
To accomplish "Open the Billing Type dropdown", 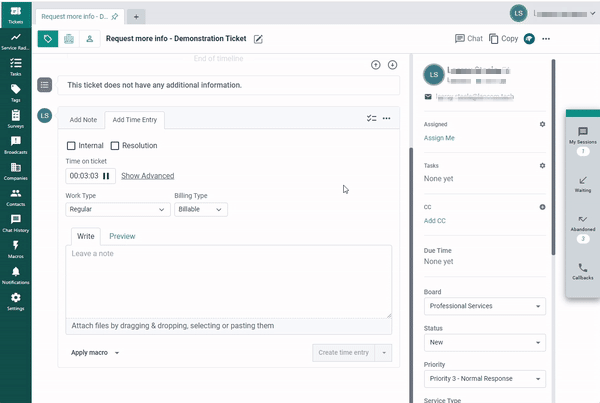I will point(201,209).
